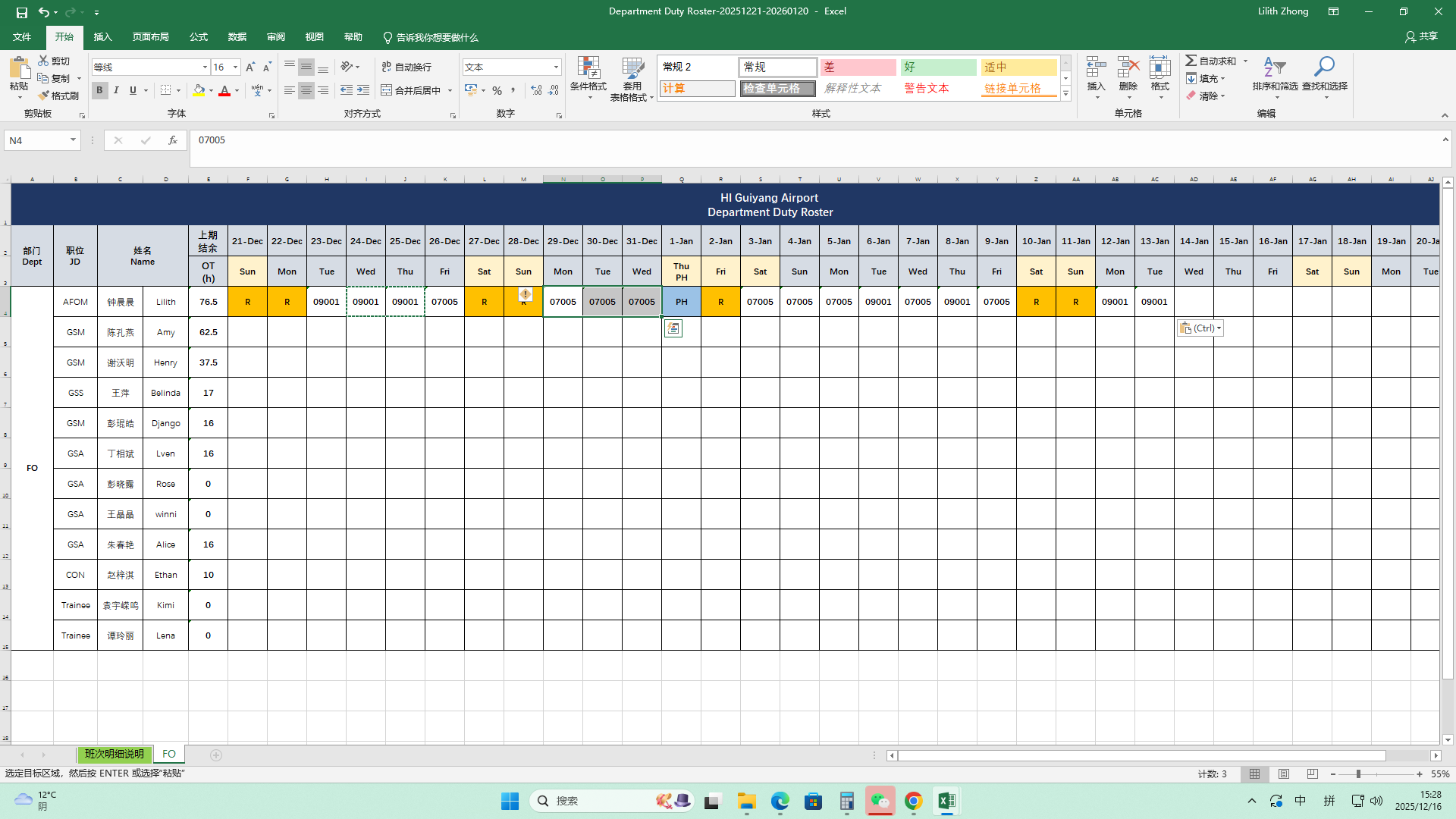The height and width of the screenshot is (819, 1456).
Task: Toggle Bold formatting
Action: coord(99,90)
